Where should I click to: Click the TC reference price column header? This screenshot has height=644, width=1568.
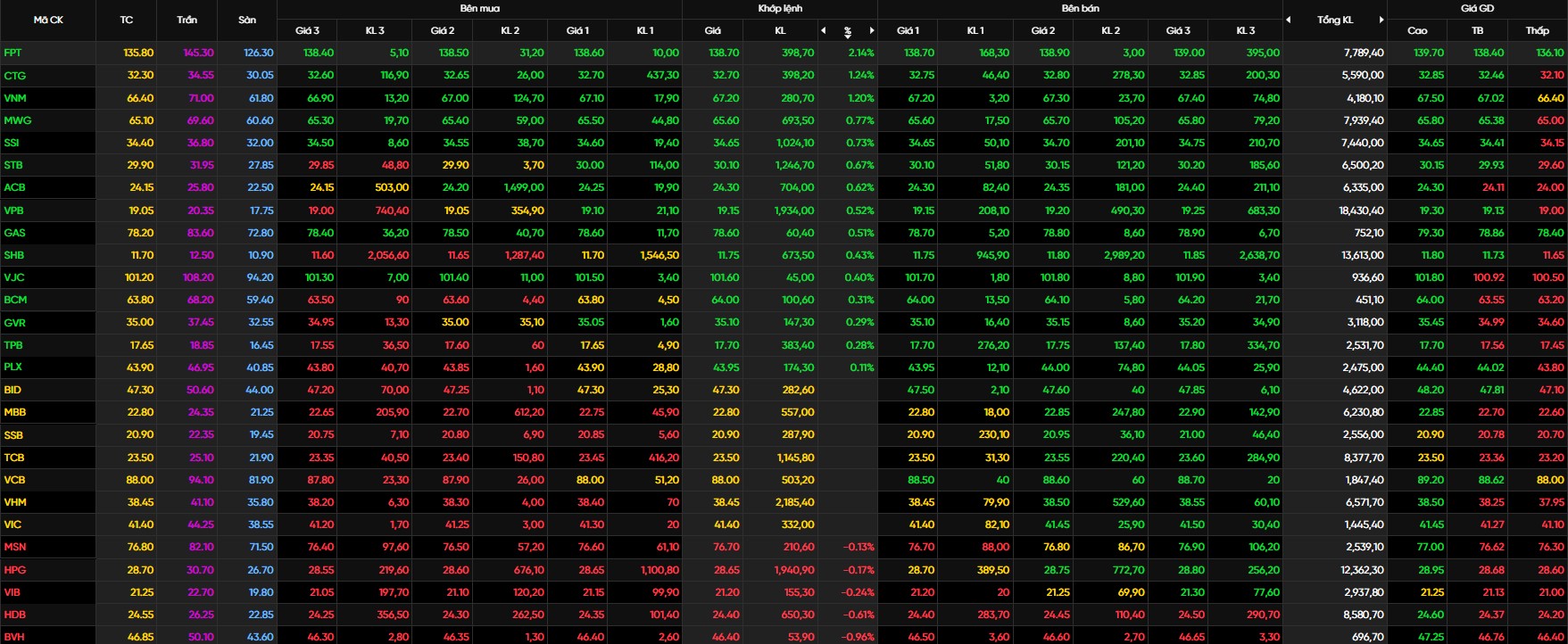pyautogui.click(x=126, y=20)
